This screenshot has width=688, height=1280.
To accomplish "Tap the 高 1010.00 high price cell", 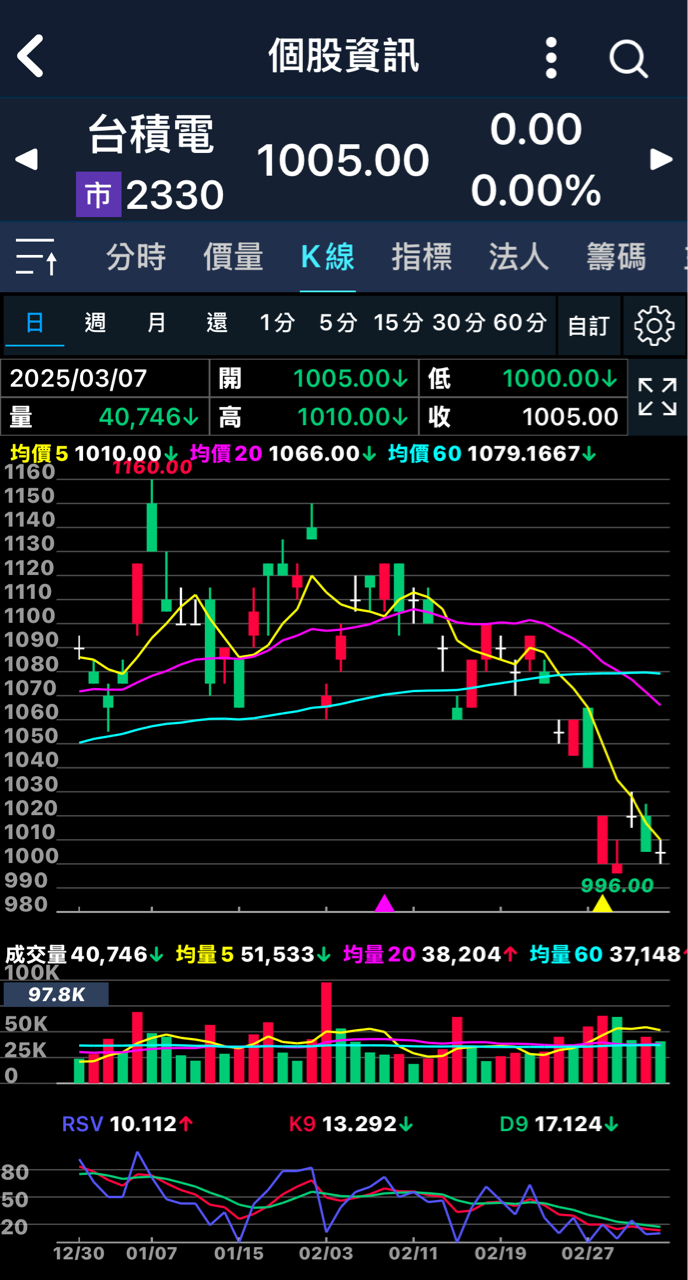I will pyautogui.click(x=314, y=416).
